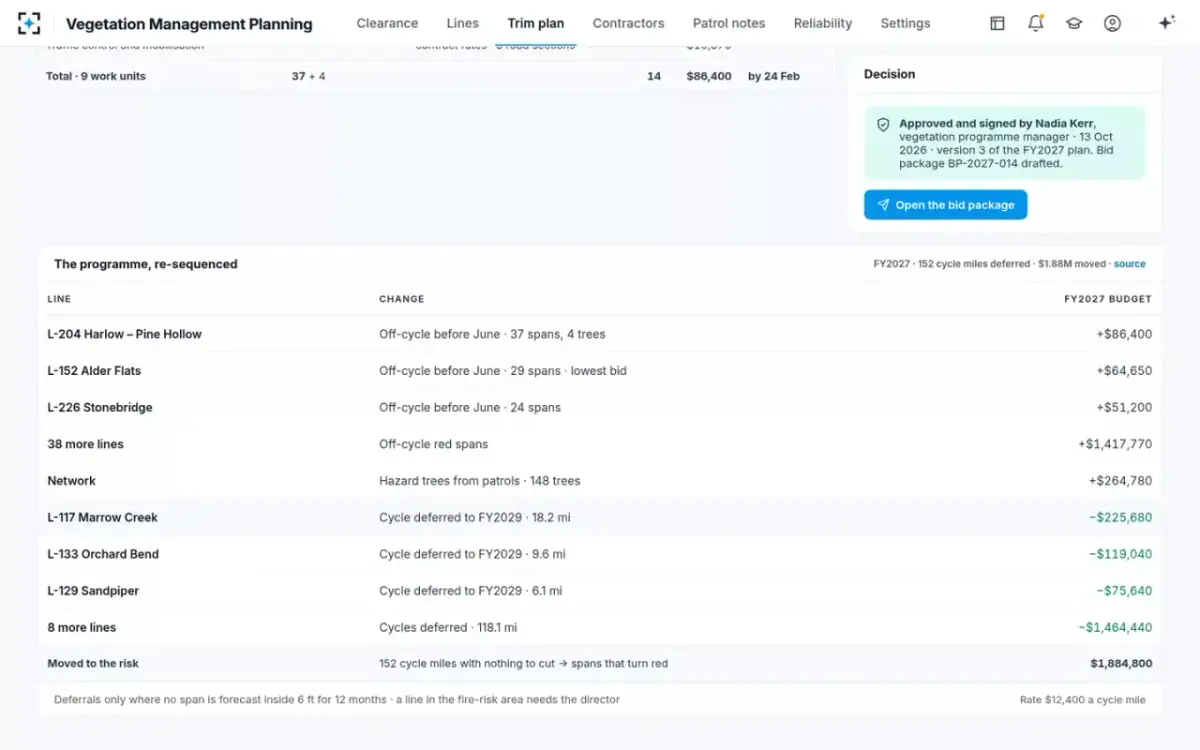The width and height of the screenshot is (1200, 750).
Task: Switch to the Lines tab
Action: click(x=463, y=23)
